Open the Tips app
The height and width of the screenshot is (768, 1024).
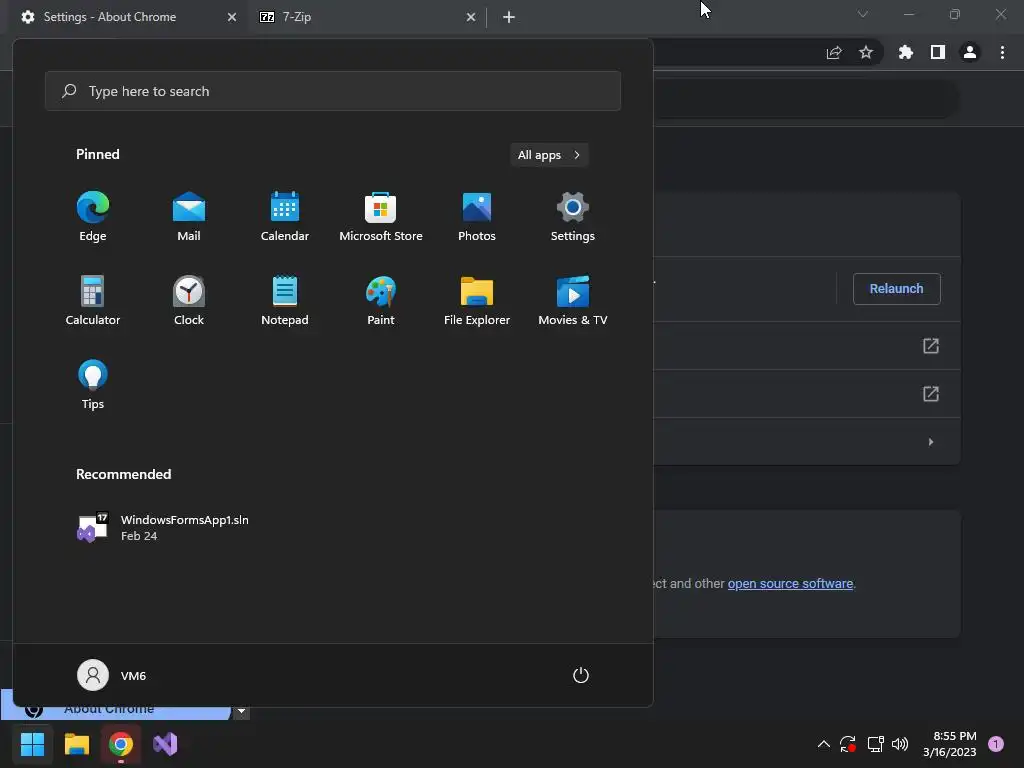tap(93, 385)
